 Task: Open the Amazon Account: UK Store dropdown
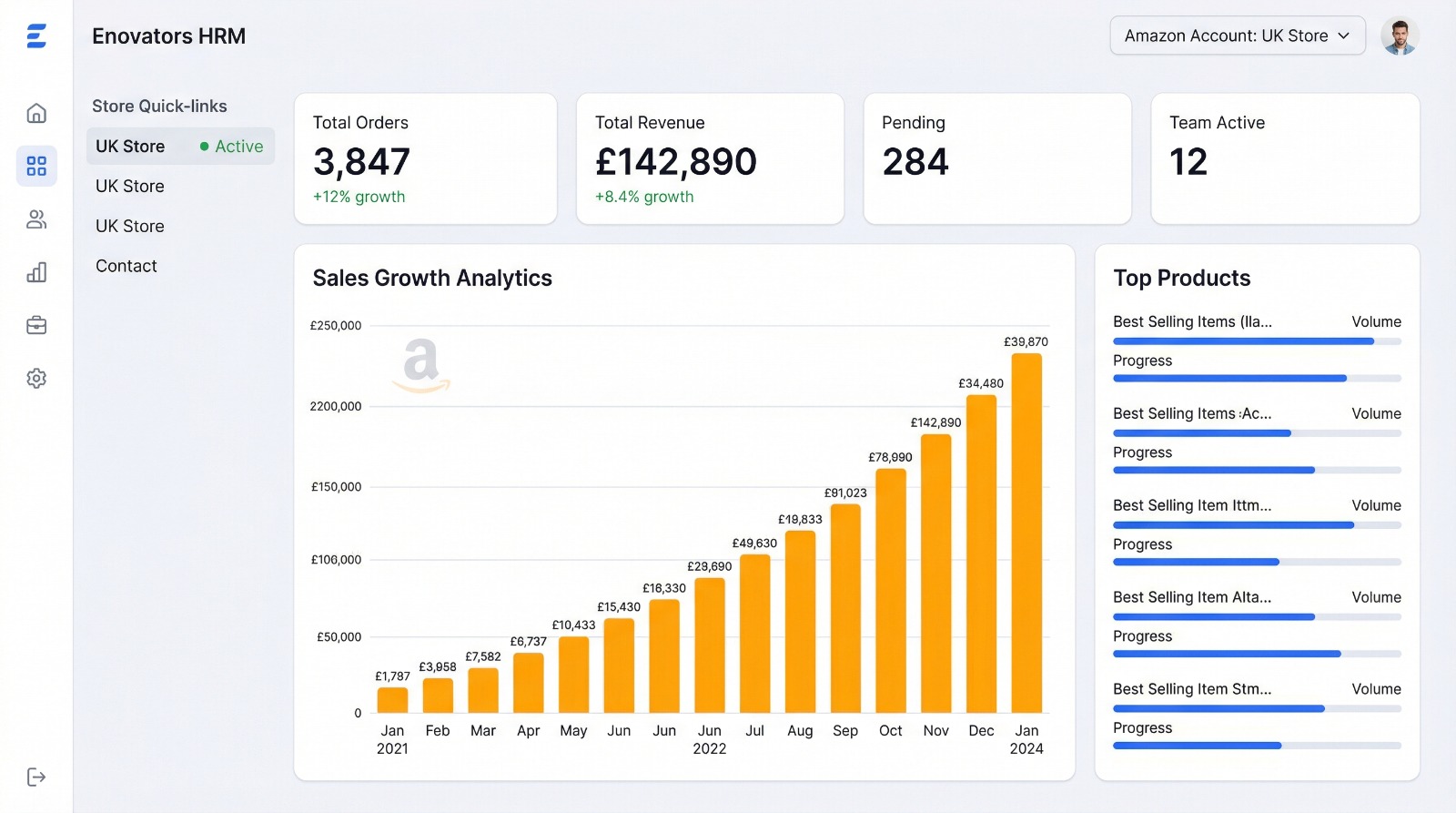point(1237,36)
